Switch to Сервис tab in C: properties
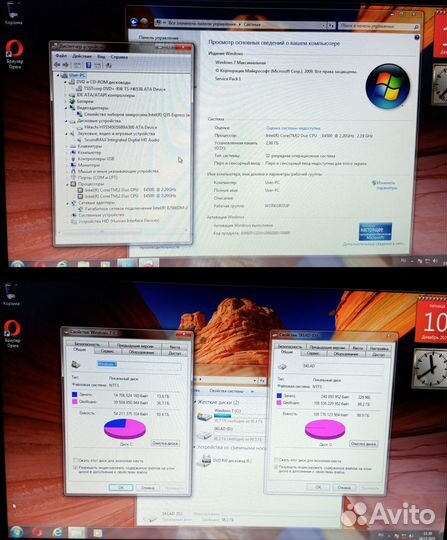Image resolution: width=447 pixels, height=540 pixels. coord(107,351)
